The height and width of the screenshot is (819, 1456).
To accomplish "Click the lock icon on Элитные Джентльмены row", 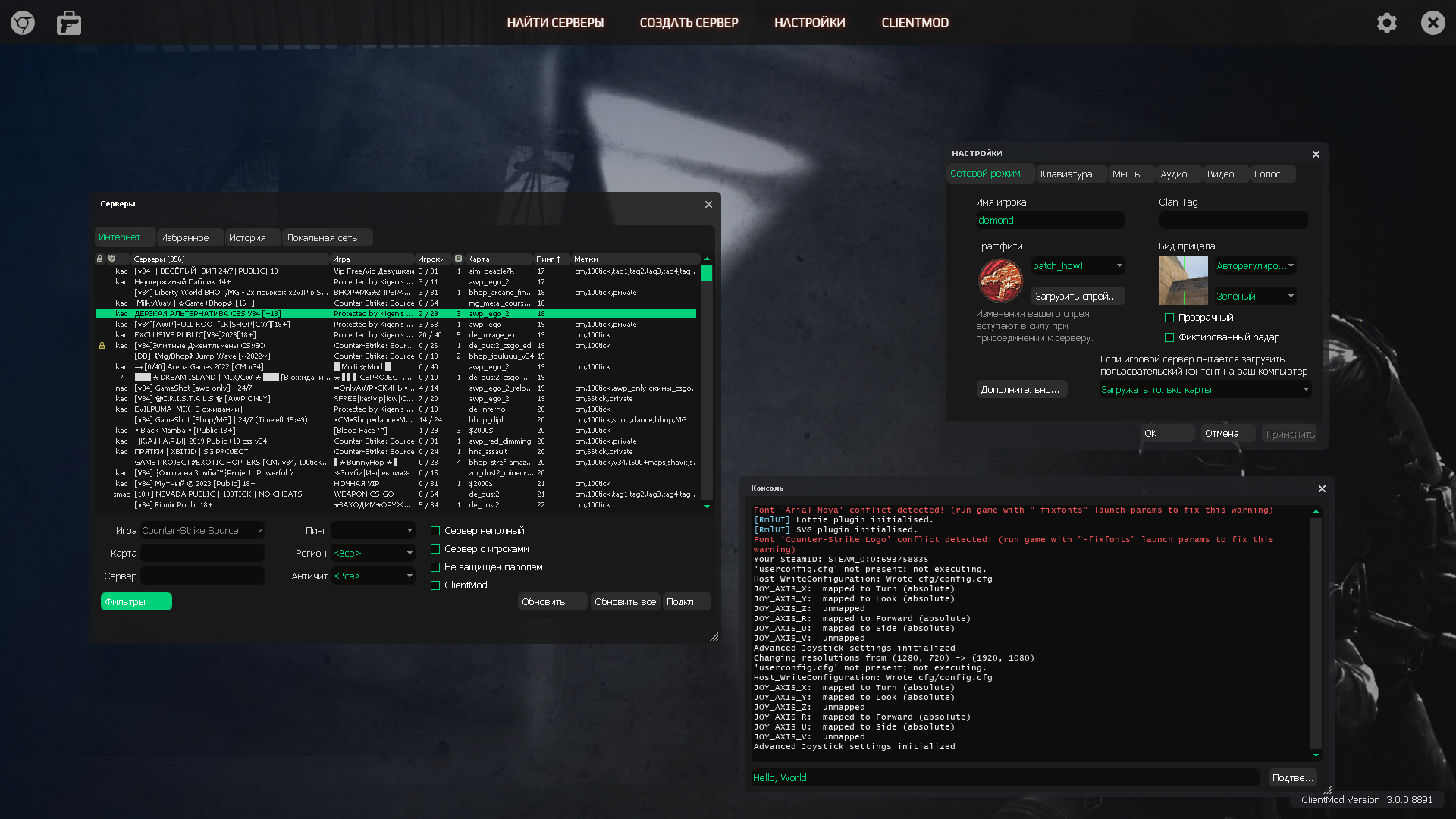I will (102, 346).
